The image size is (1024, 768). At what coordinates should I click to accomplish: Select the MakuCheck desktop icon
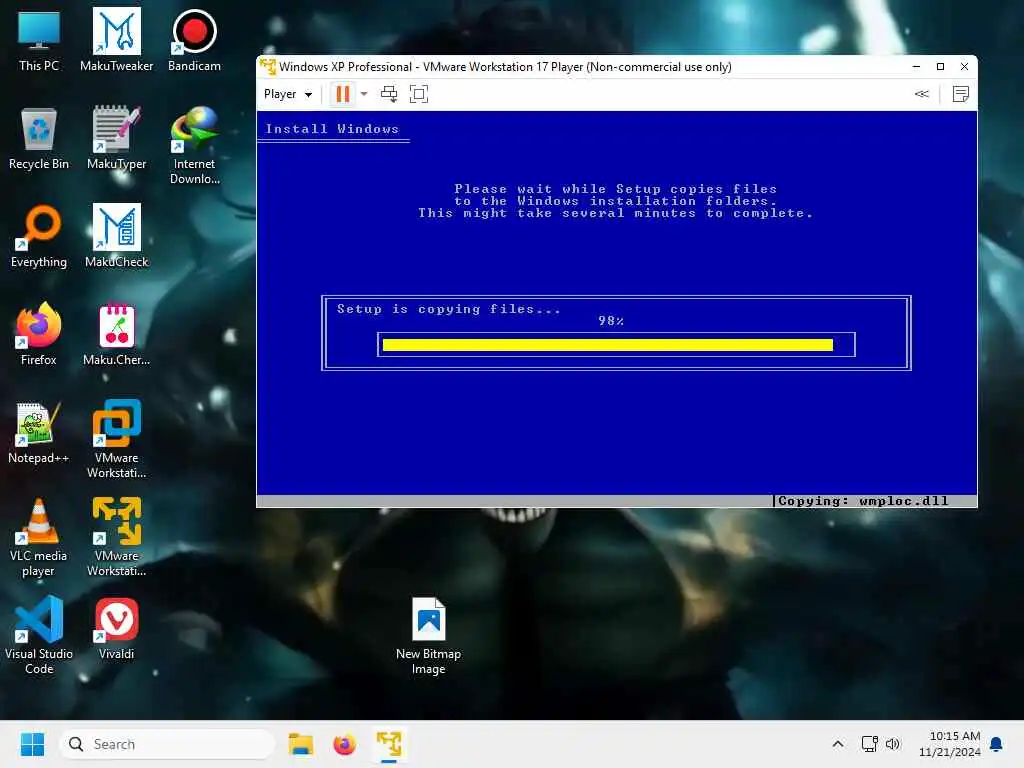coord(116,236)
